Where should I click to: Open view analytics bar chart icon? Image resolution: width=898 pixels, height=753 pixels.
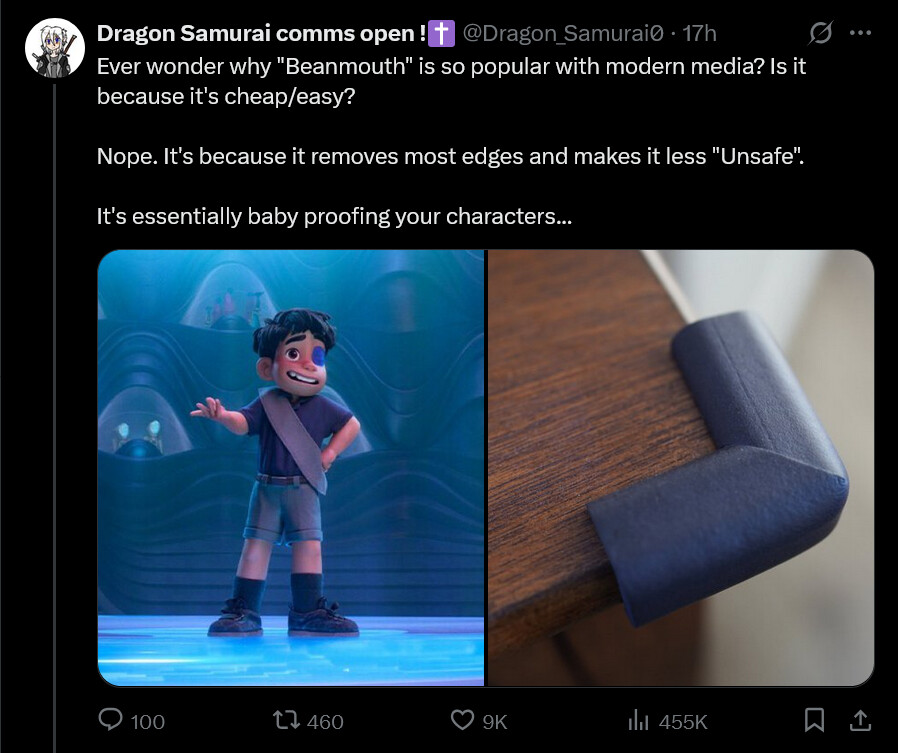coord(638,720)
